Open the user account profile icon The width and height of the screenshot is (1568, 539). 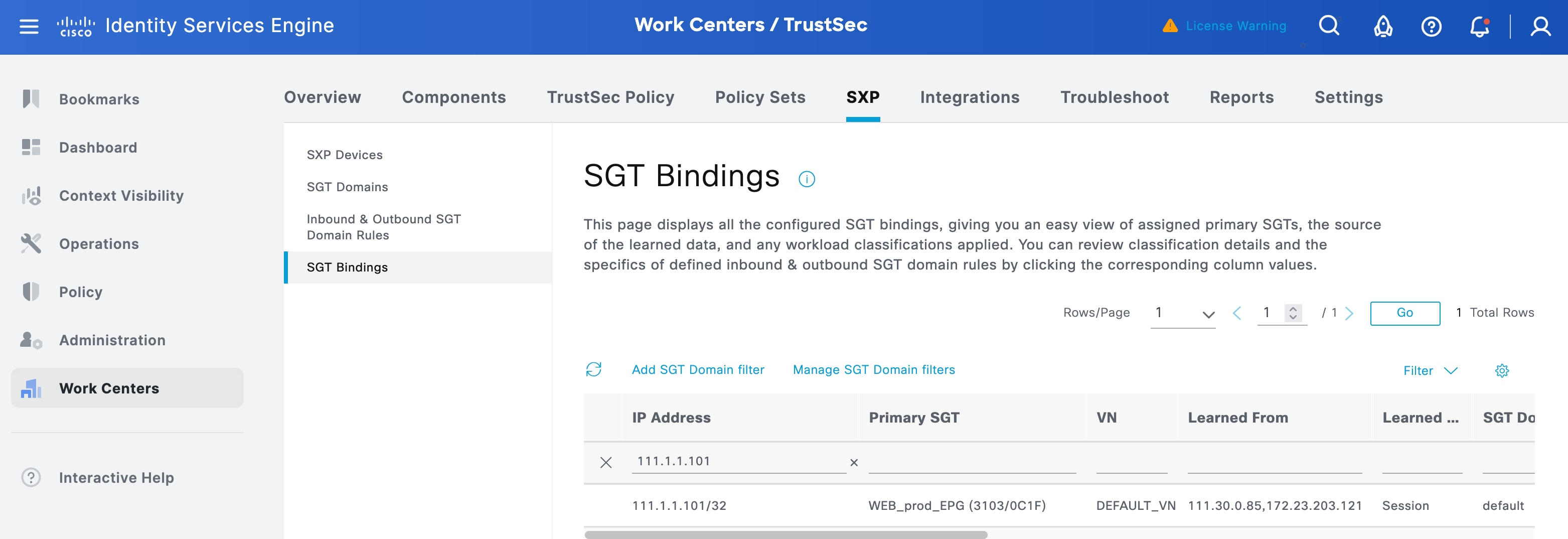click(x=1540, y=27)
